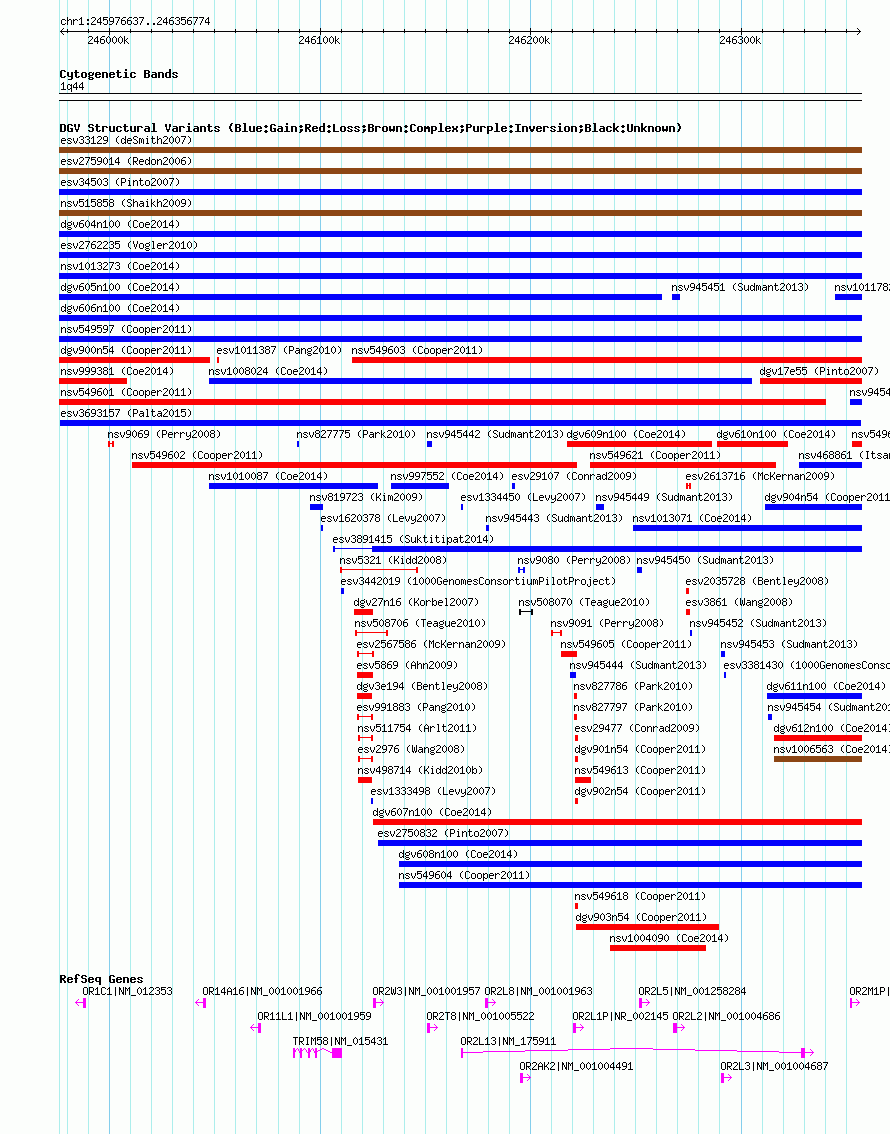Open OR2L13|NM_175911 gene label
Viewport: 890px width, 1134px height.
tap(508, 1041)
